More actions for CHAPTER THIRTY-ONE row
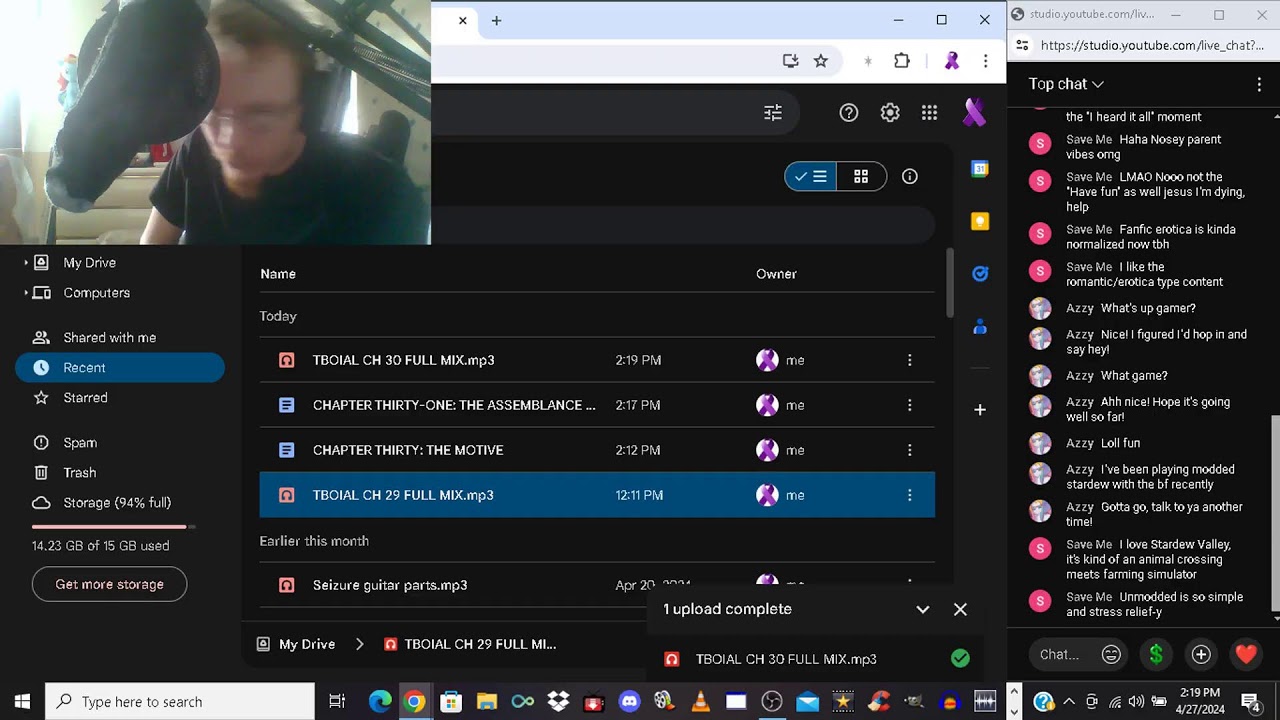 (x=910, y=405)
